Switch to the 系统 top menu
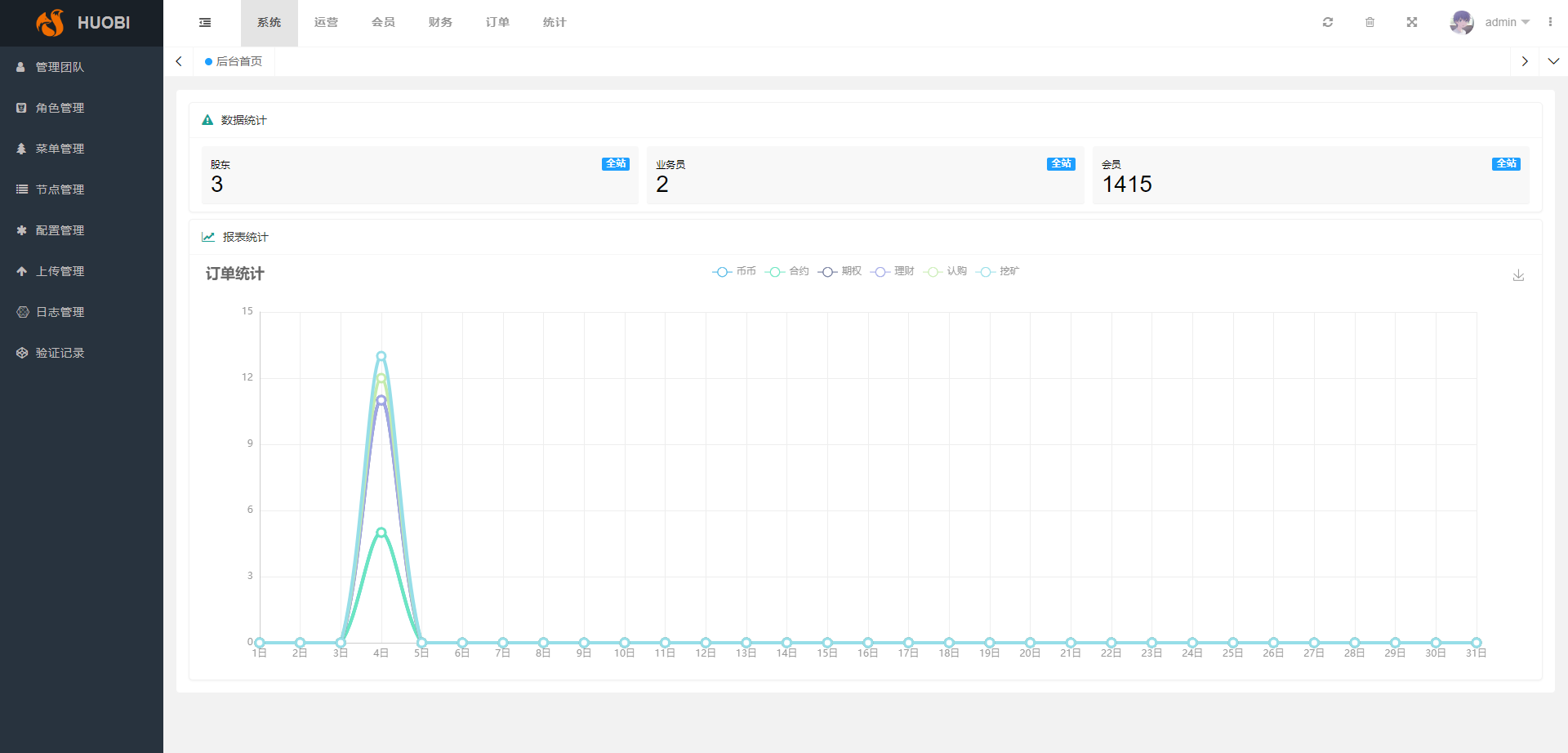This screenshot has height=753, width=1568. 269,23
